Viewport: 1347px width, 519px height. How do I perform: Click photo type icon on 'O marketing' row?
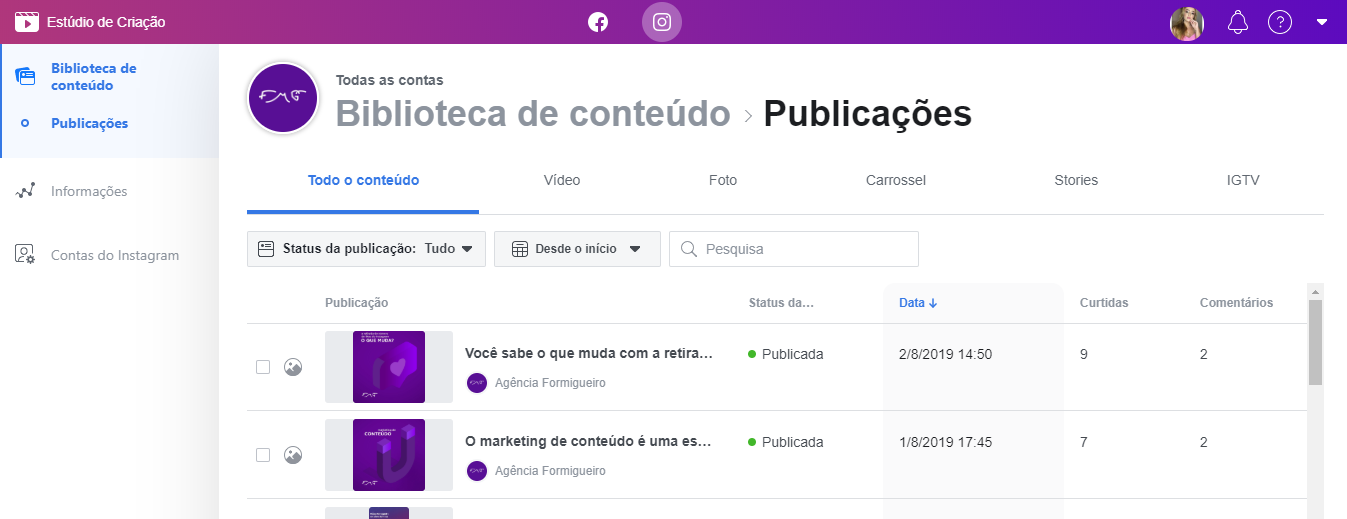tap(293, 455)
